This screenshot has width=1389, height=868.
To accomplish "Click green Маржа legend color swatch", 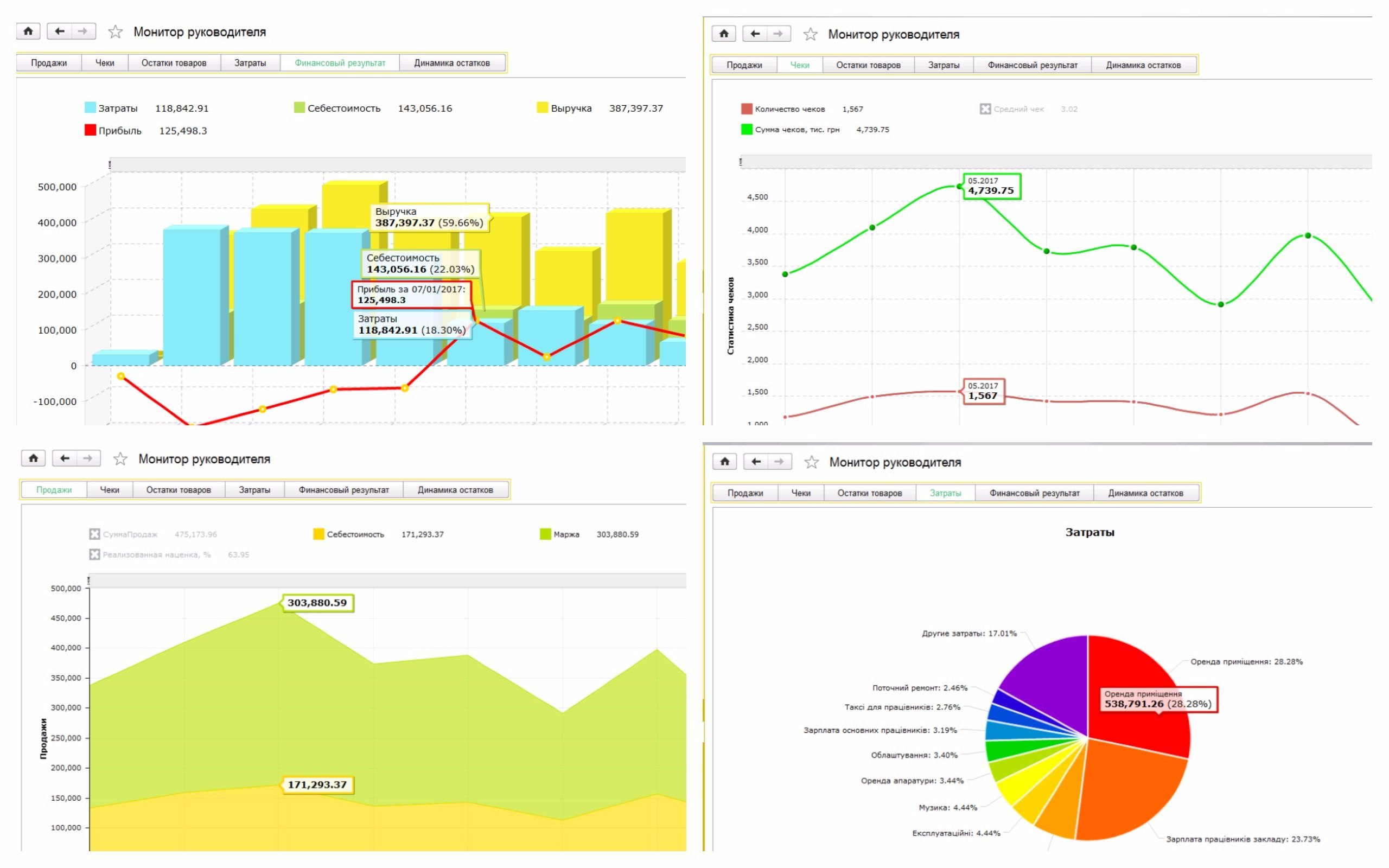I will click(545, 534).
